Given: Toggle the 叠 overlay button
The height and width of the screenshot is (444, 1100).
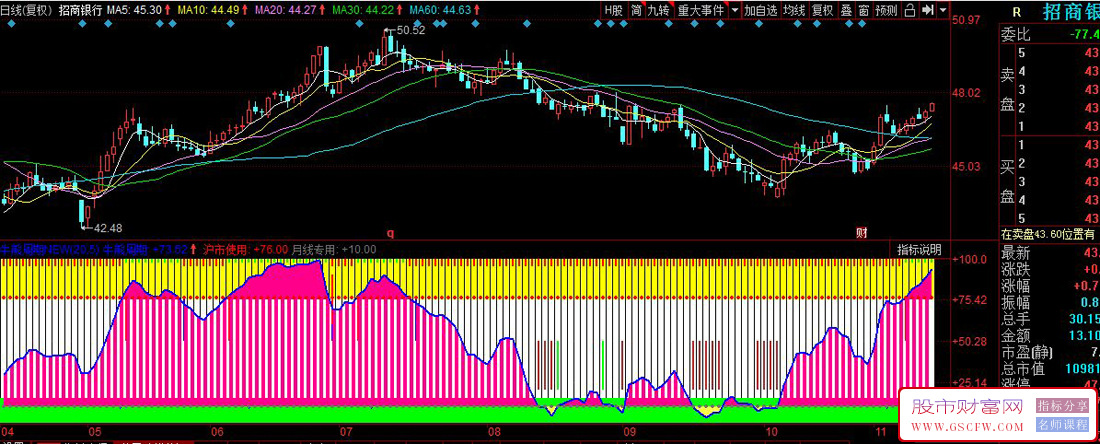Looking at the screenshot, I should click(x=846, y=11).
